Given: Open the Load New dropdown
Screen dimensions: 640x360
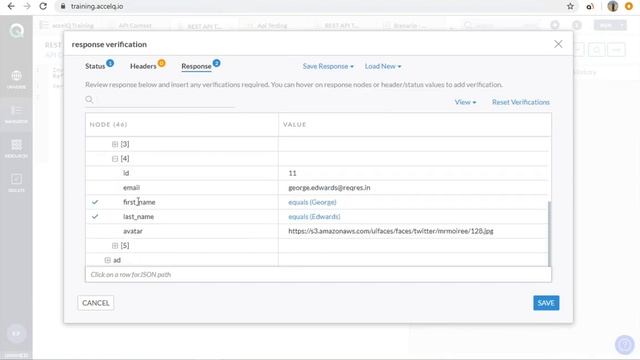Looking at the screenshot, I should [383, 66].
